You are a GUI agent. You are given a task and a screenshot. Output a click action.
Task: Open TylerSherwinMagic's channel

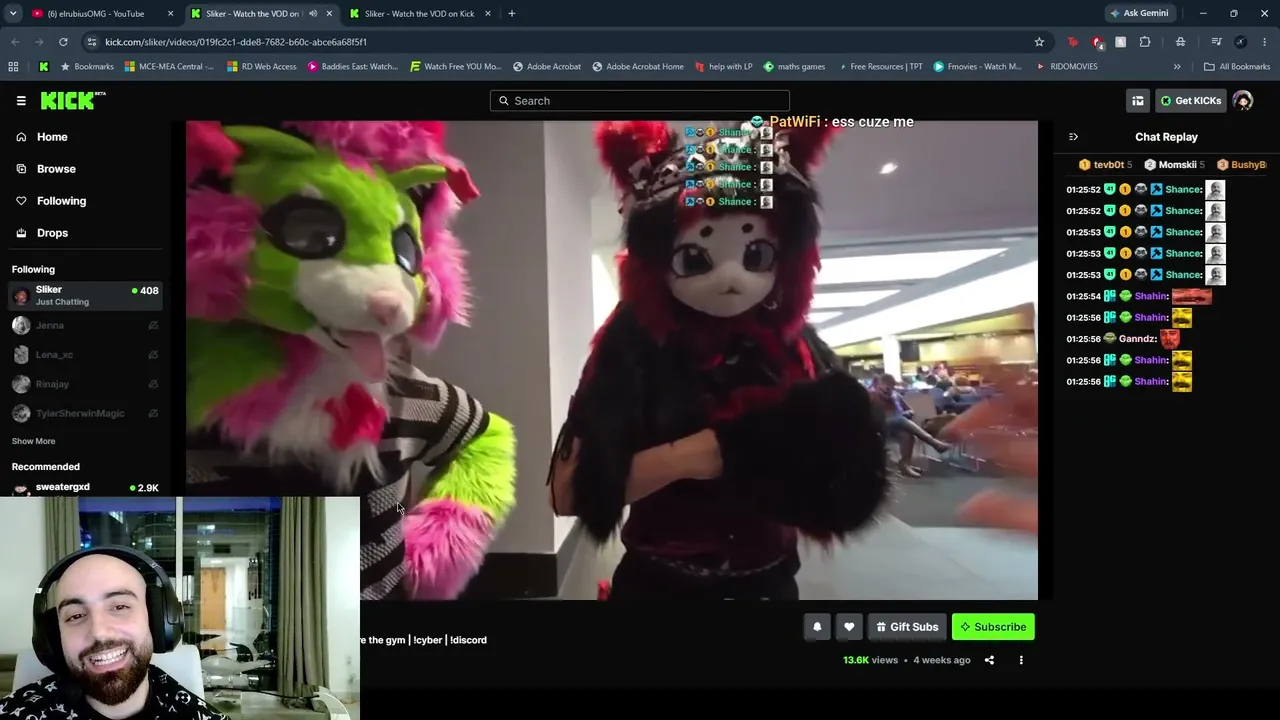coord(85,413)
